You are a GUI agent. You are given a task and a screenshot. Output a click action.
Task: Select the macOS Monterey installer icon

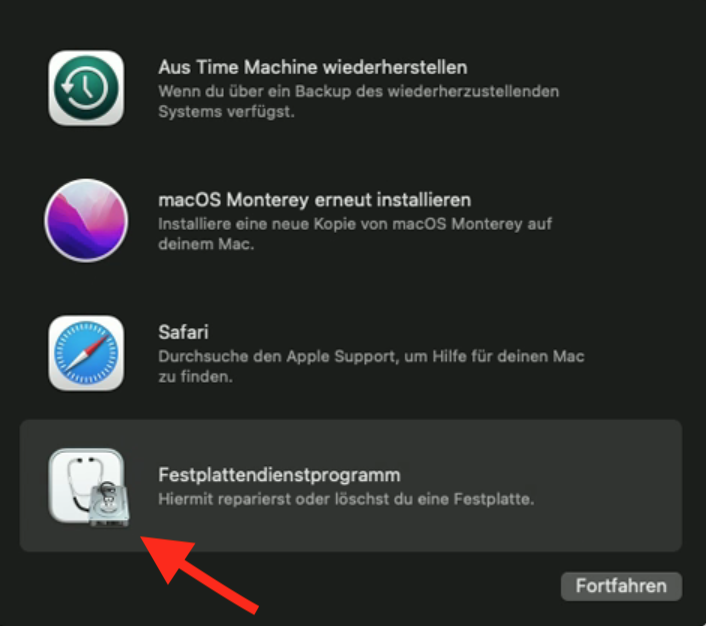pos(86,220)
